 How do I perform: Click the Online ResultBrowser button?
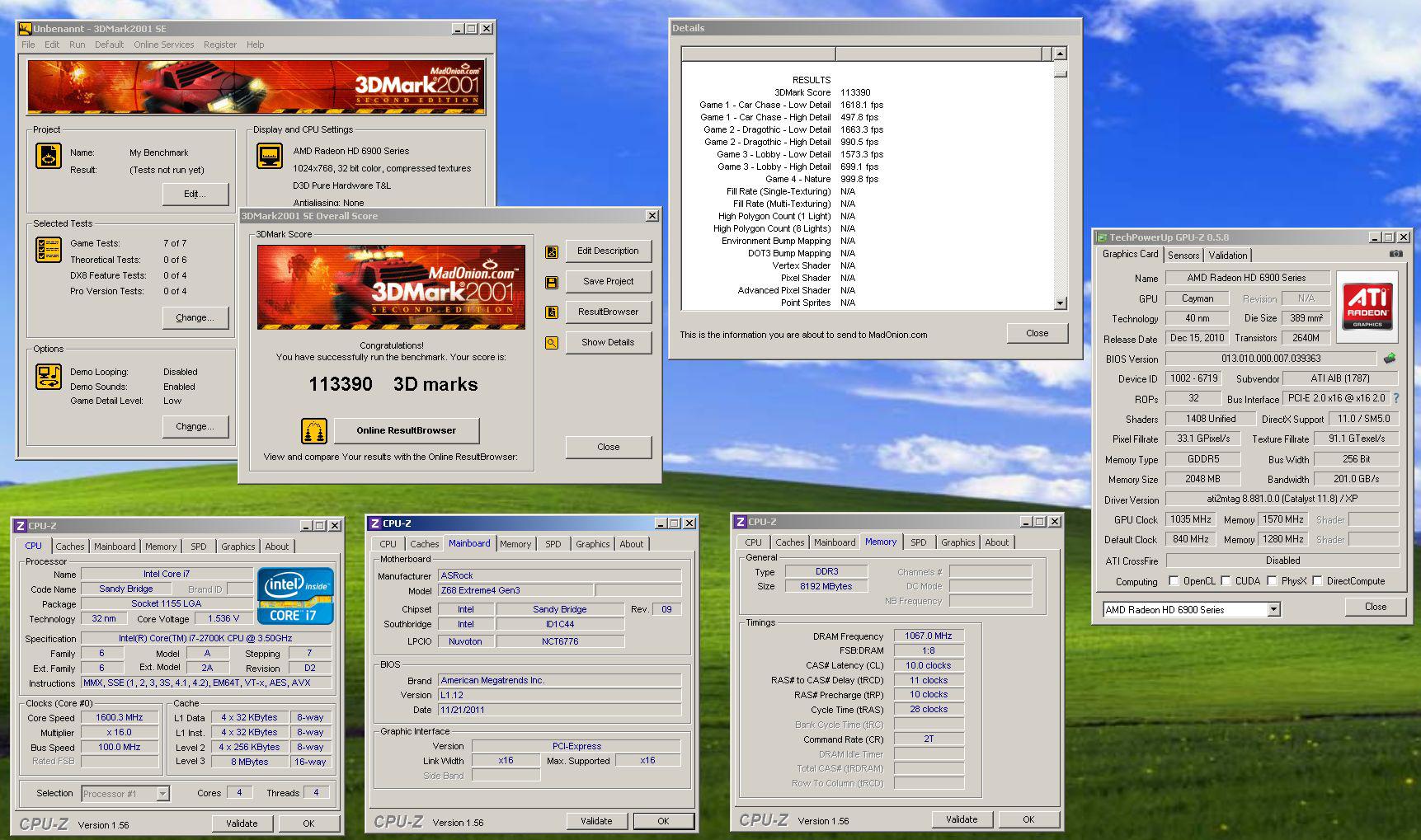(x=406, y=430)
